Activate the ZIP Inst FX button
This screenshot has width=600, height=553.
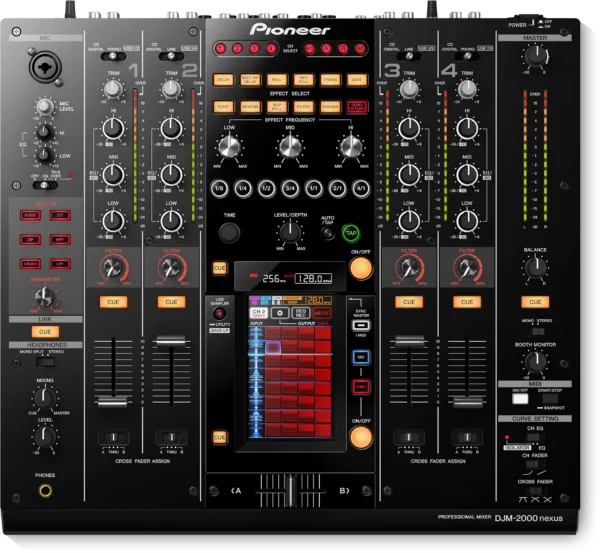[30, 240]
